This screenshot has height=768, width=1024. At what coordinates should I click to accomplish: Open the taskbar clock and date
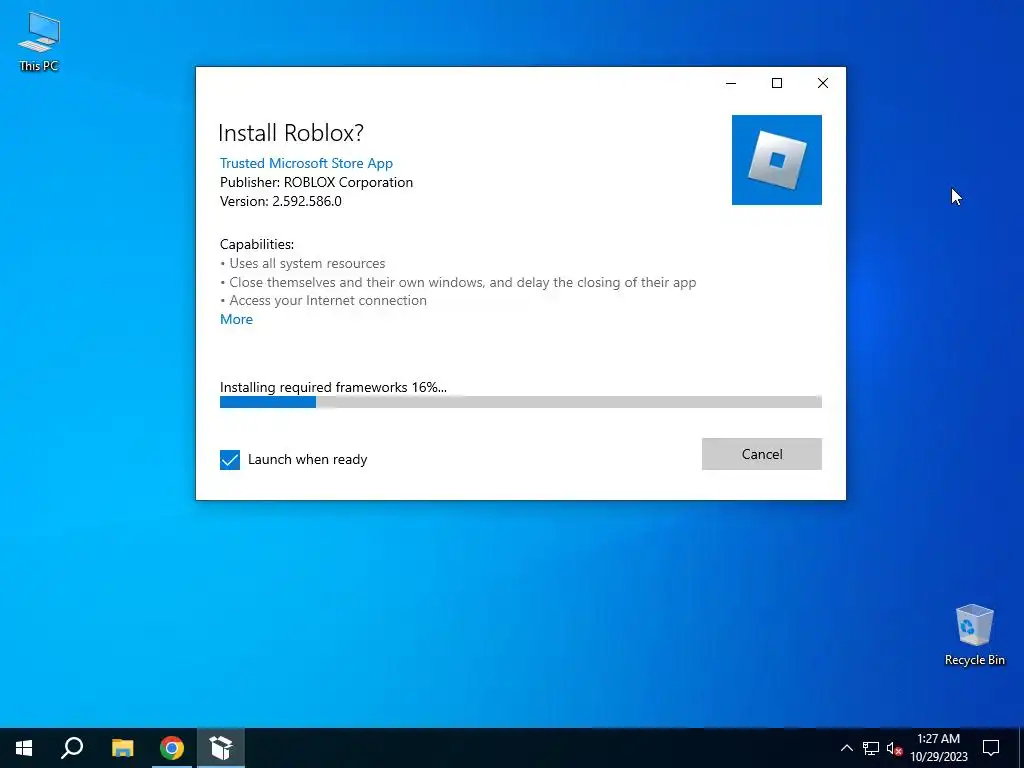[938, 748]
